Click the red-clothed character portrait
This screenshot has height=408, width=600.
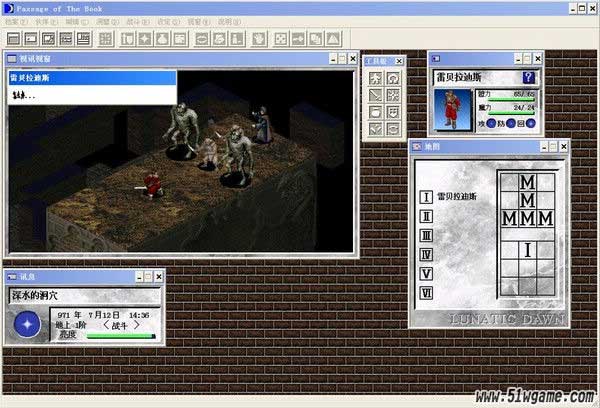453,110
